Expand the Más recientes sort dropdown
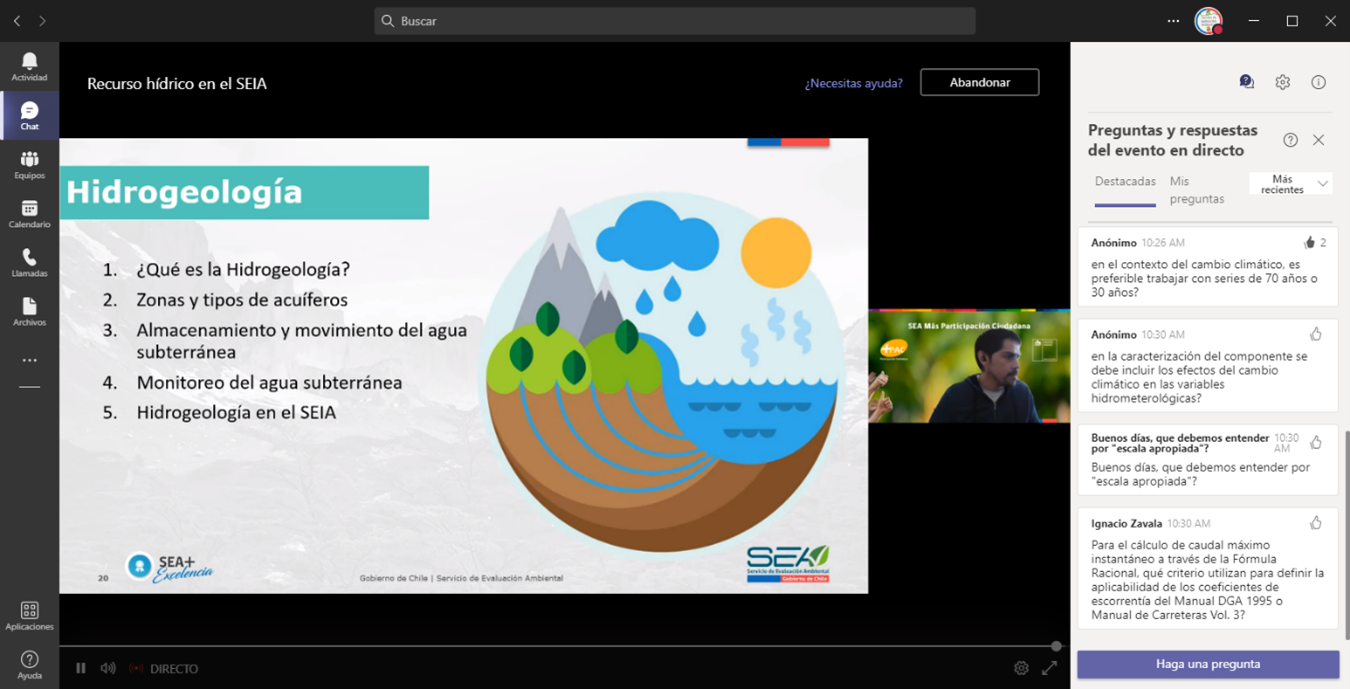Image resolution: width=1350 pixels, height=689 pixels. click(1291, 184)
